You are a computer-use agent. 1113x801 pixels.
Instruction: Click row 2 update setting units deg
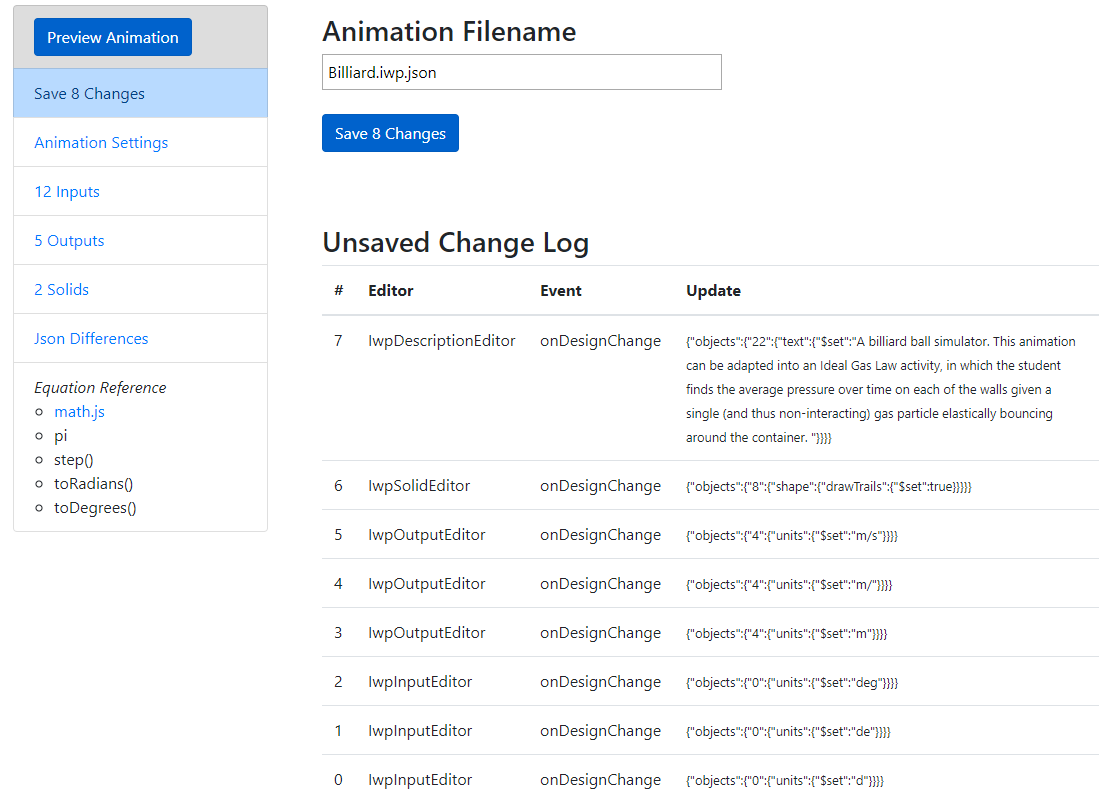791,682
